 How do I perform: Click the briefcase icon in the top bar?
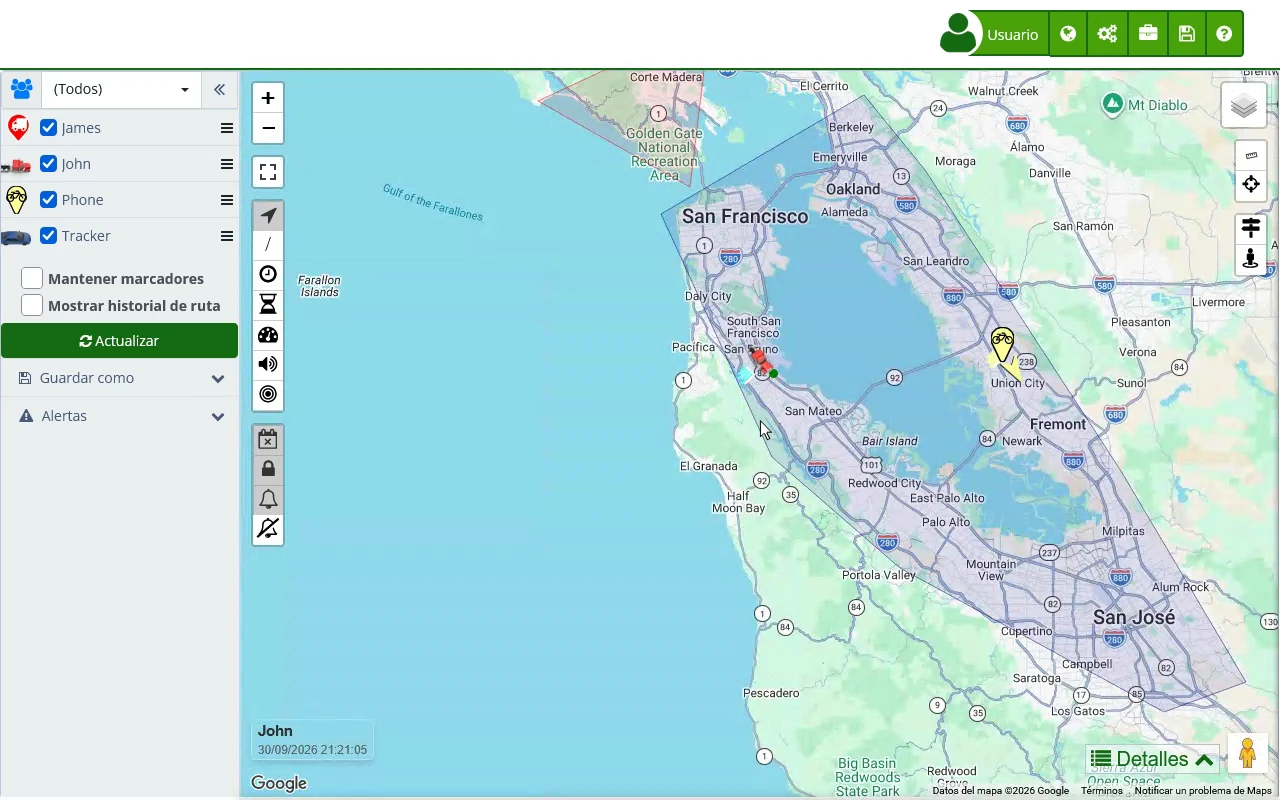[1147, 34]
